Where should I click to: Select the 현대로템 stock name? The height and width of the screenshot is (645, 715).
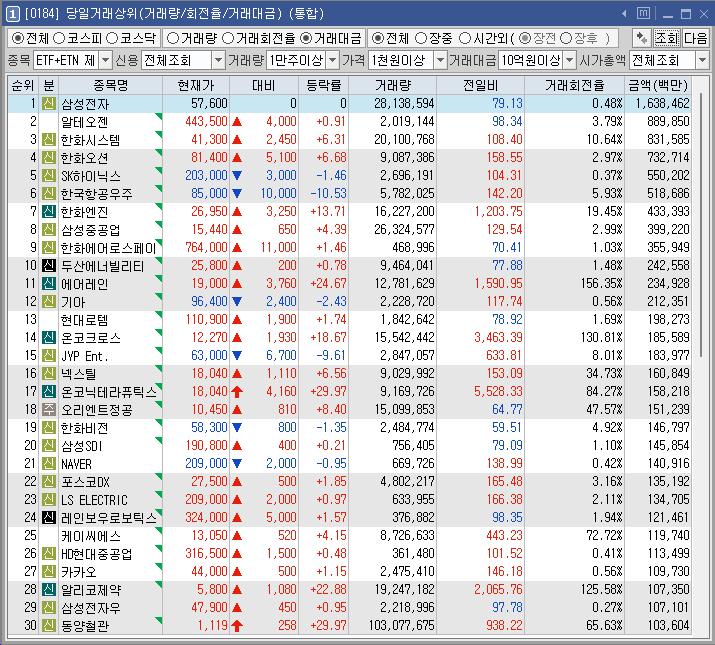pyautogui.click(x=85, y=320)
